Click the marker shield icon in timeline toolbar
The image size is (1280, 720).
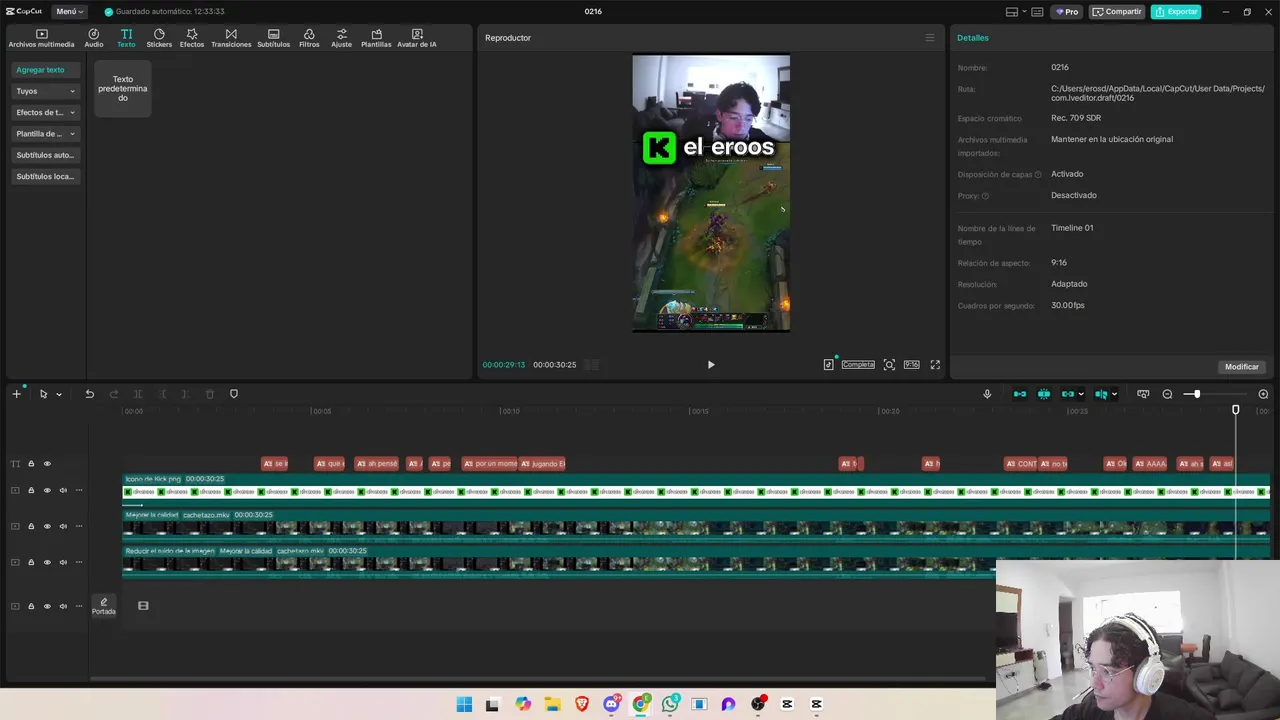(234, 394)
